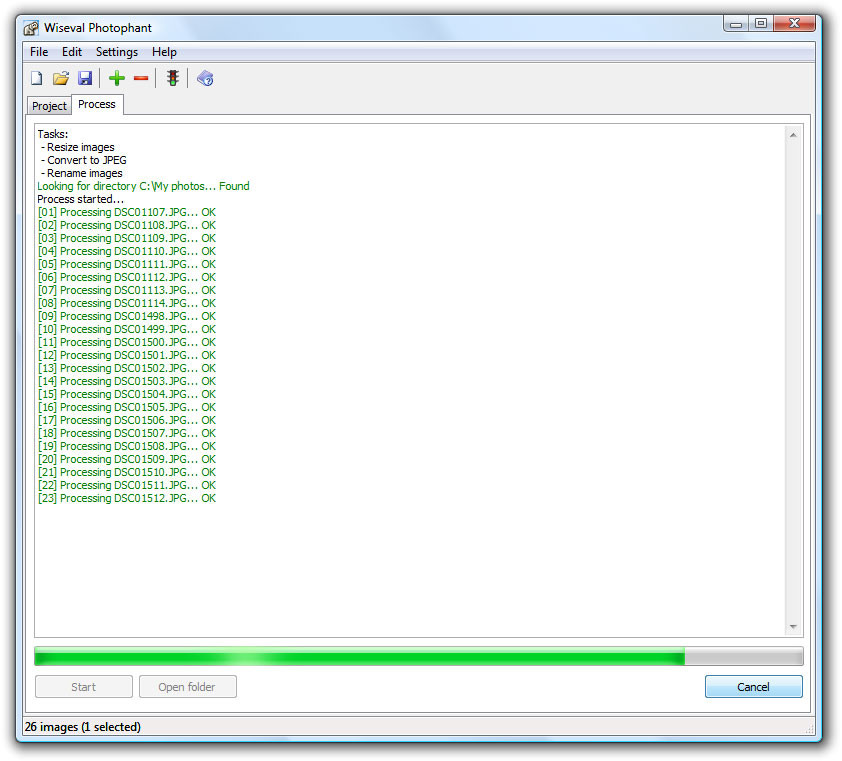Click the Wiseval Photophant title bar app icon
The width and height of the screenshot is (842, 761).
point(31,28)
